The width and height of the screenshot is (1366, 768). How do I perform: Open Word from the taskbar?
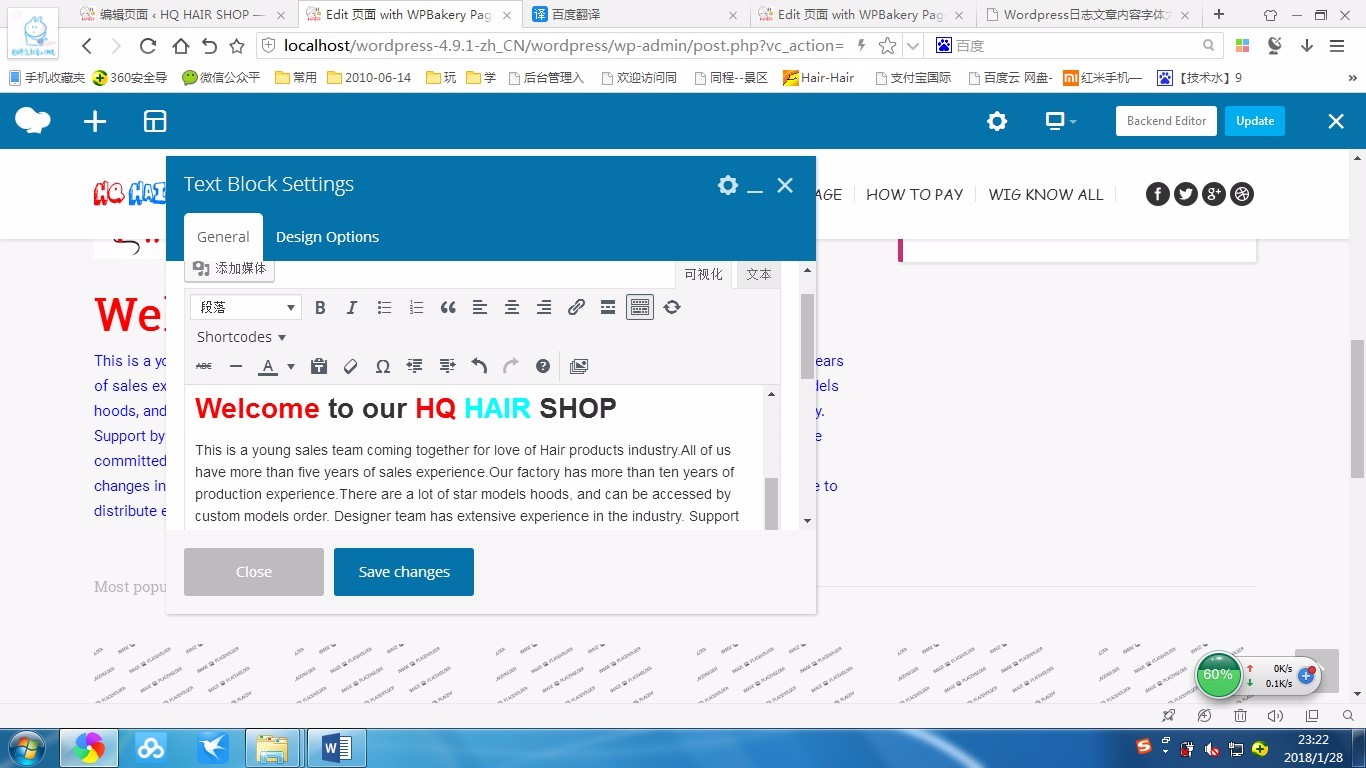pyautogui.click(x=337, y=748)
